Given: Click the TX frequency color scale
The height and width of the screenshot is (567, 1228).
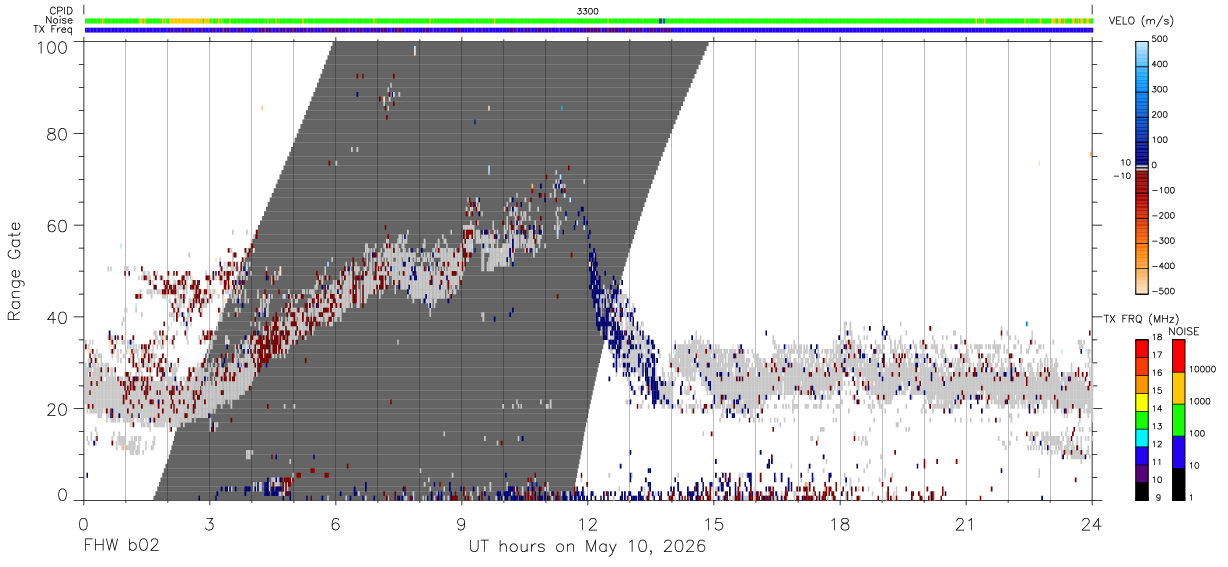Looking at the screenshot, I should [x=1143, y=420].
